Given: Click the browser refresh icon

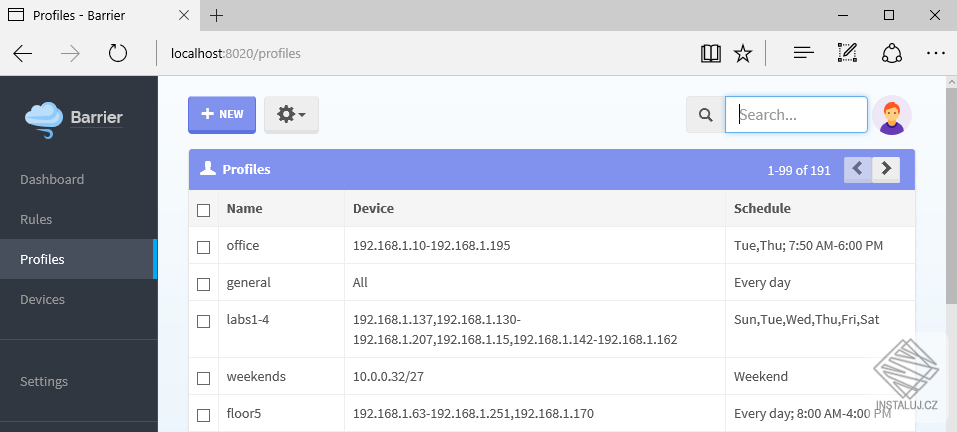Looking at the screenshot, I should coord(118,53).
